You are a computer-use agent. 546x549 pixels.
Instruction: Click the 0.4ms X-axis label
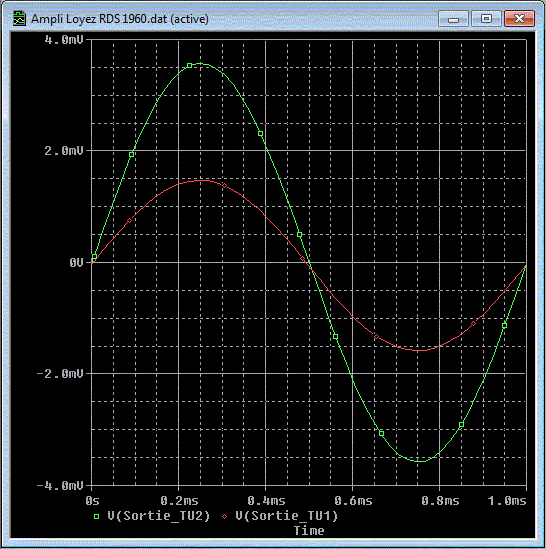[x=266, y=501]
